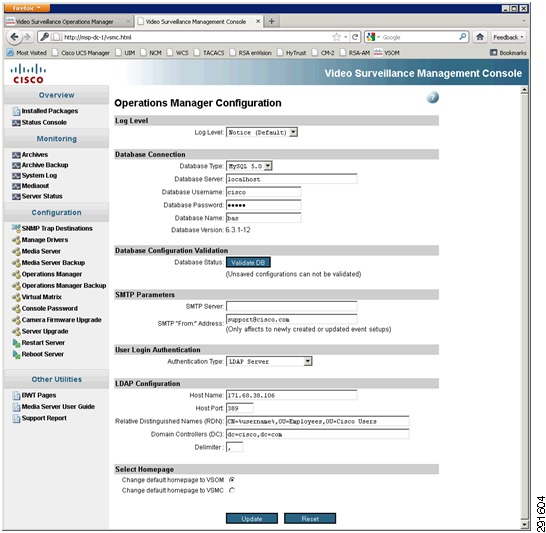546x533 pixels.
Task: Click the Archive Backup monitoring icon
Action: pos(16,165)
